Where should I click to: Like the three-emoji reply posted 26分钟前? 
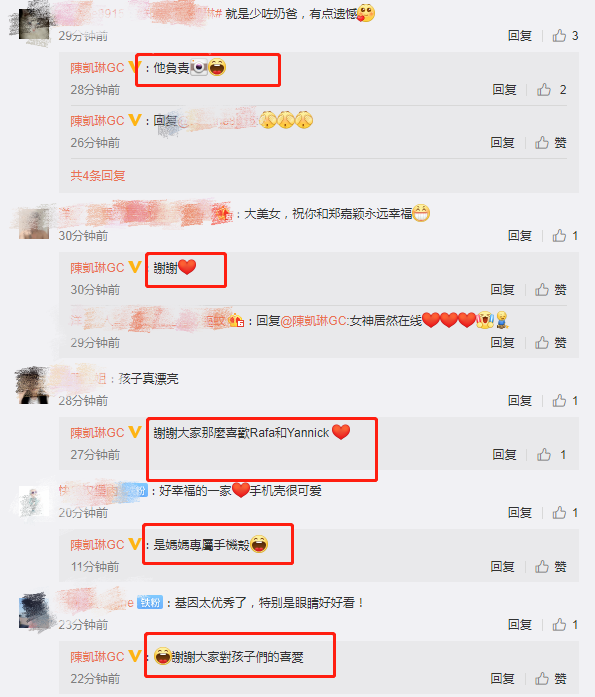tap(551, 143)
